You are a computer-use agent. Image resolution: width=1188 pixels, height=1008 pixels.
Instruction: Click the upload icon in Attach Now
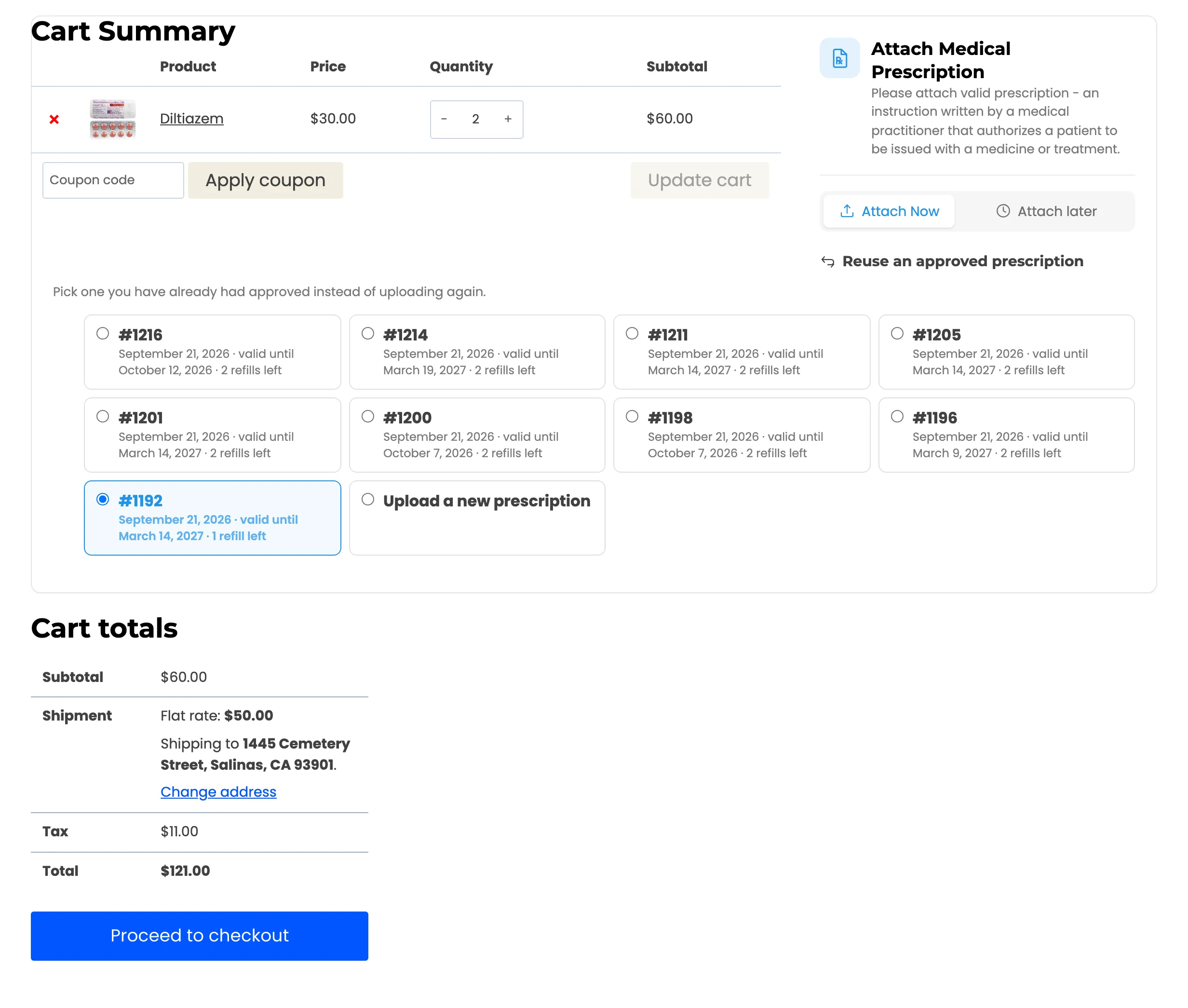click(847, 211)
